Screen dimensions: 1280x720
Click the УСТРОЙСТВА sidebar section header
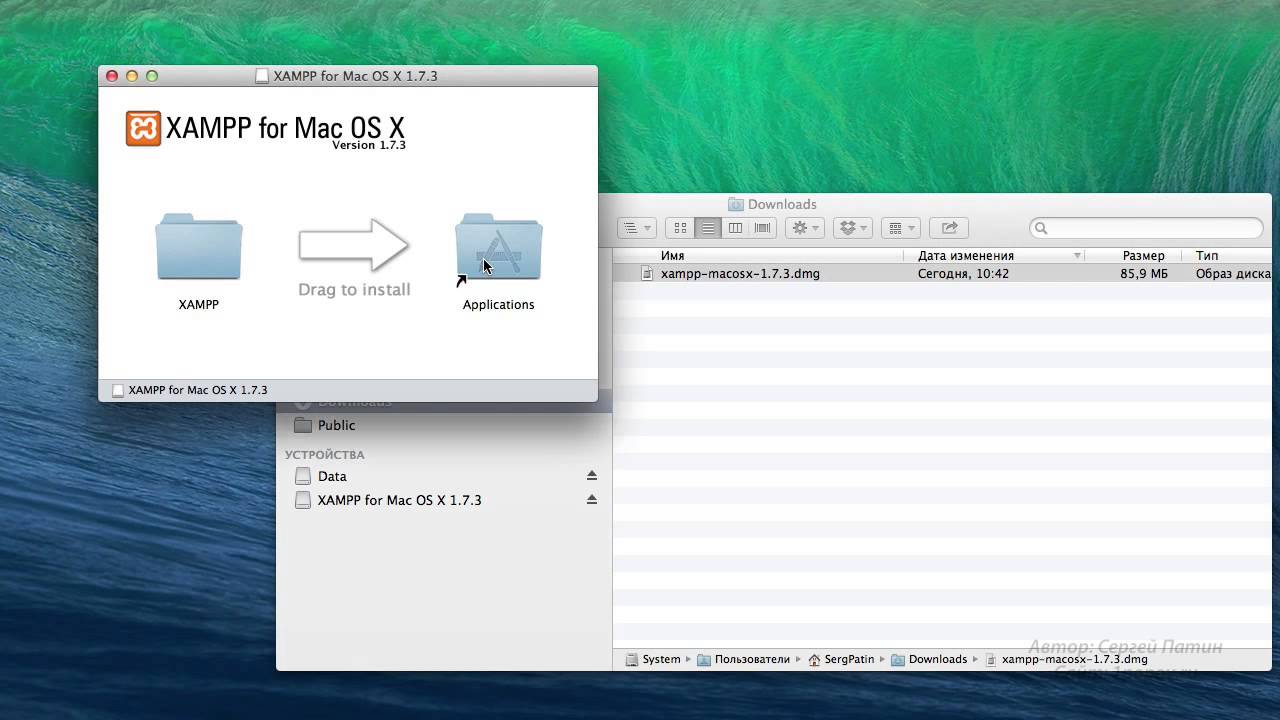pyautogui.click(x=324, y=455)
